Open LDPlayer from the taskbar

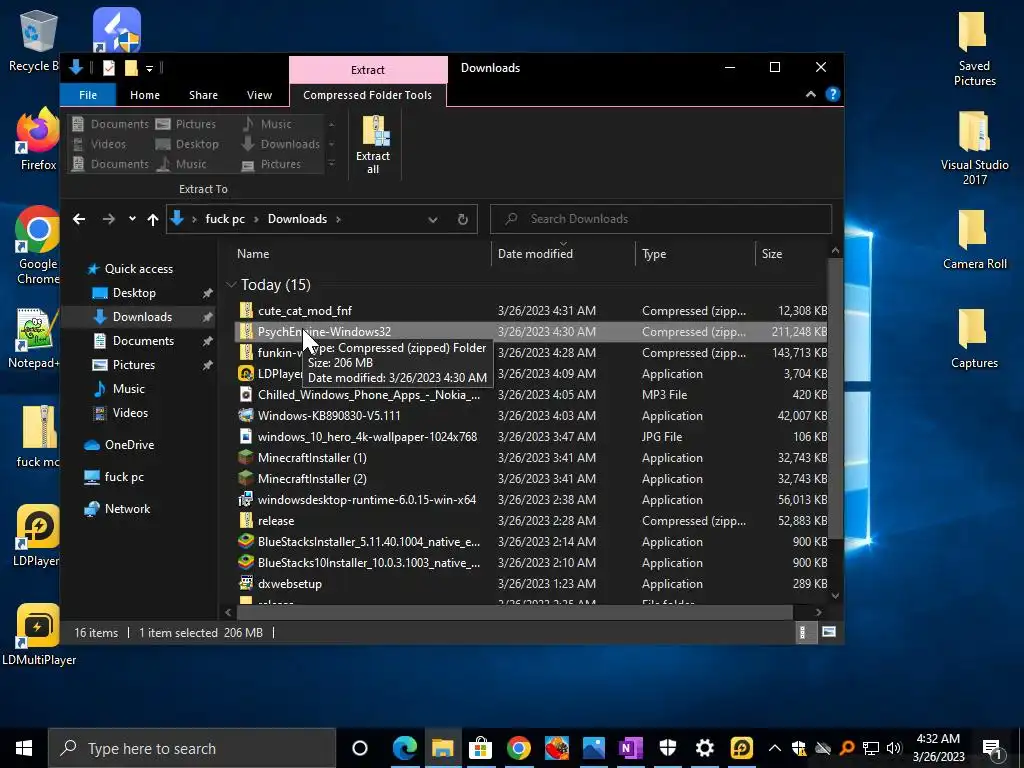click(742, 748)
